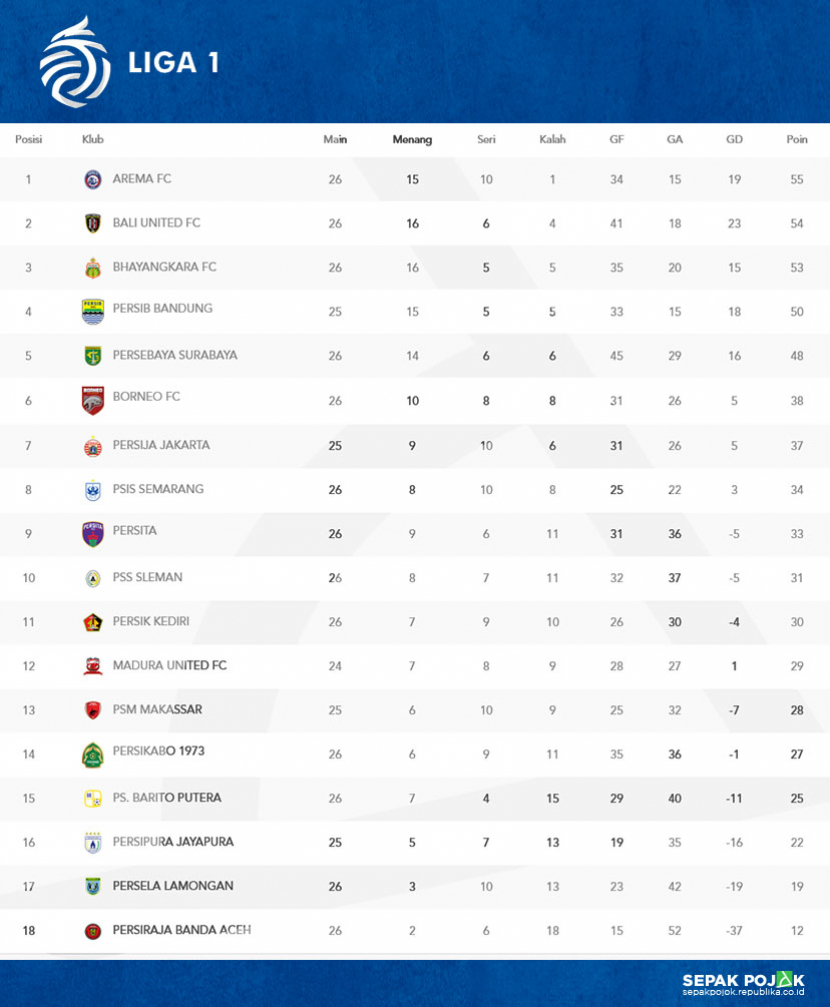
Task: Click the Persiraja Banda Aceh crest
Action: (x=93, y=931)
